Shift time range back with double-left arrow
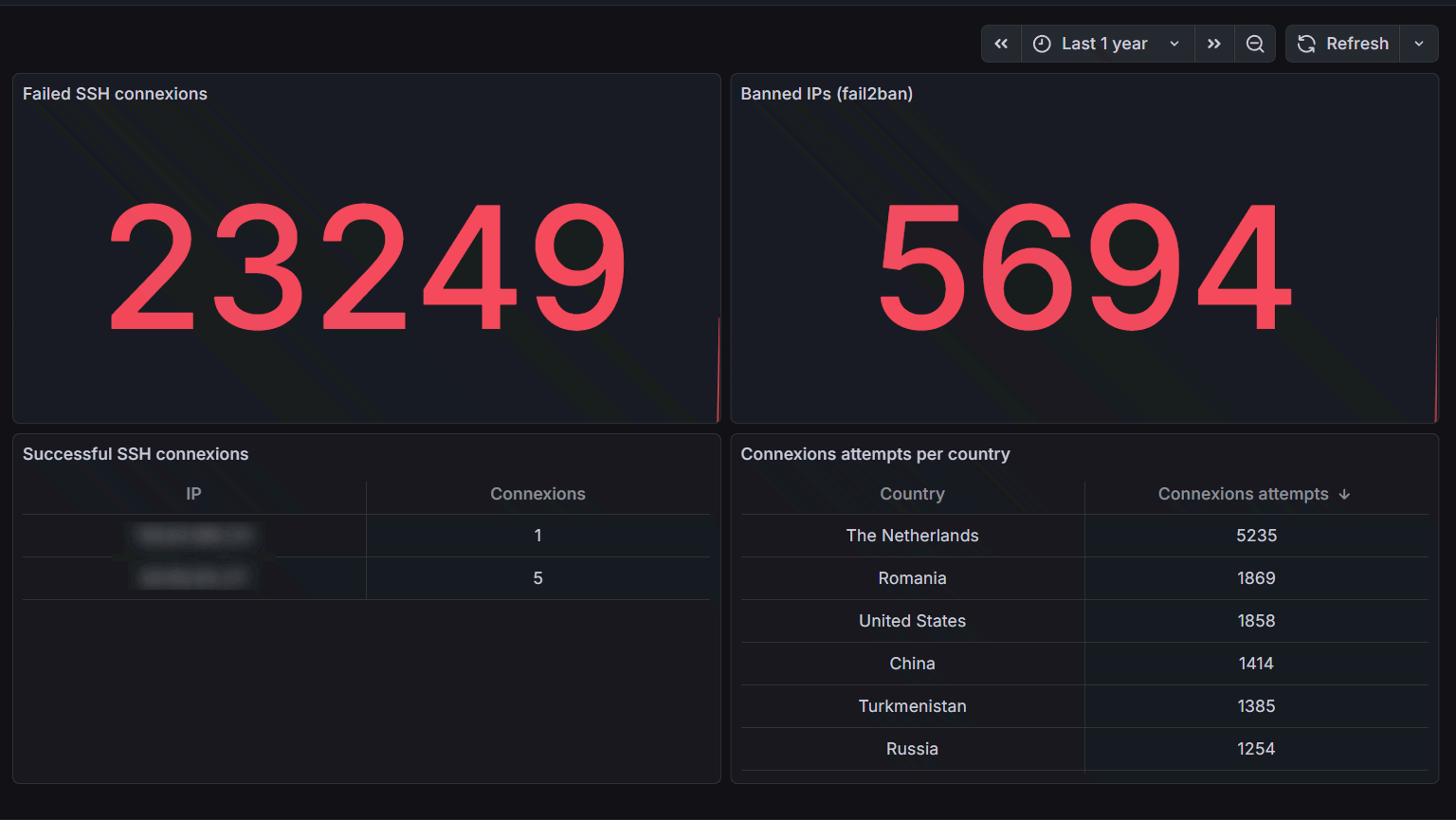 [1001, 43]
